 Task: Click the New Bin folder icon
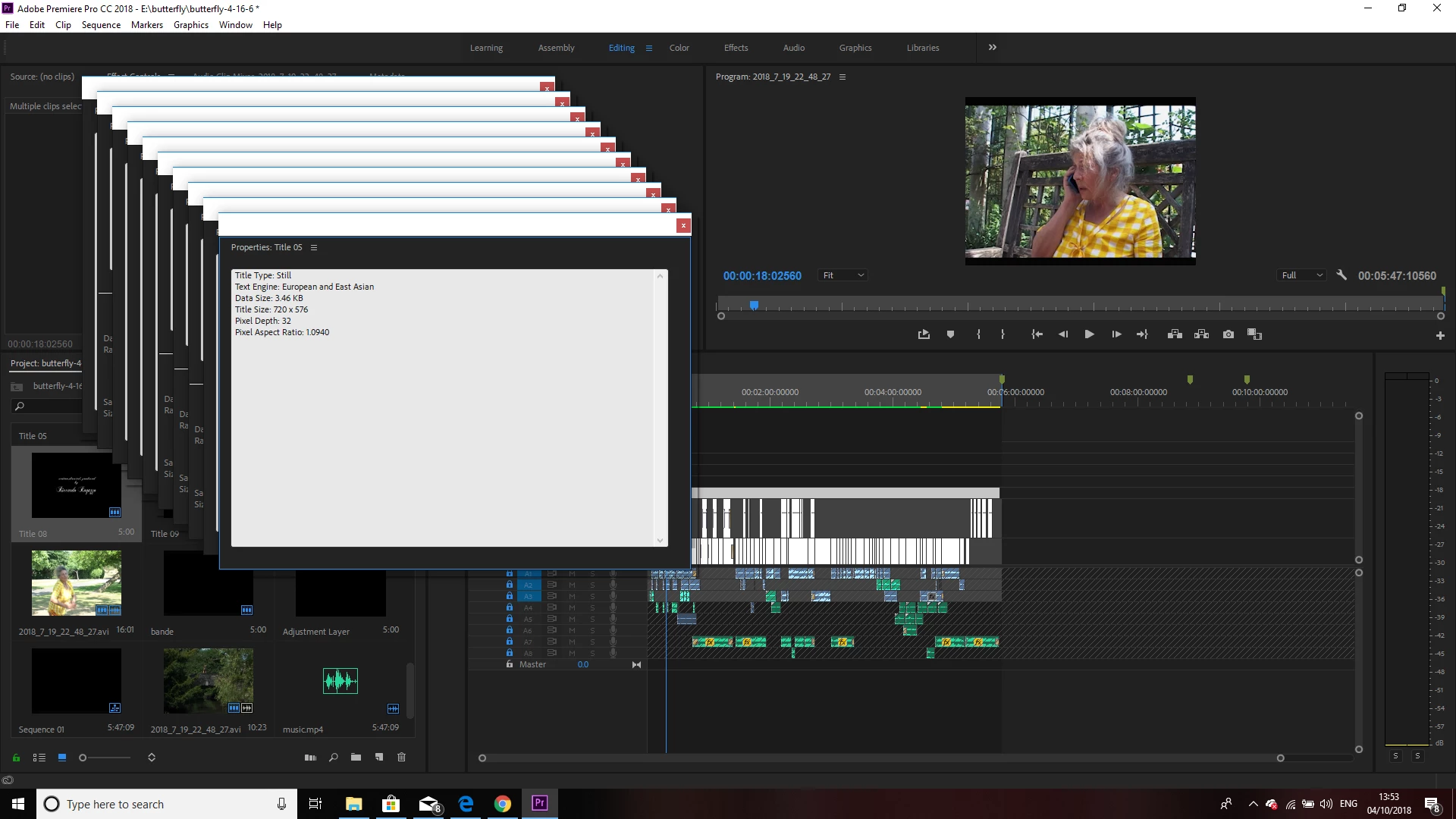point(356,757)
